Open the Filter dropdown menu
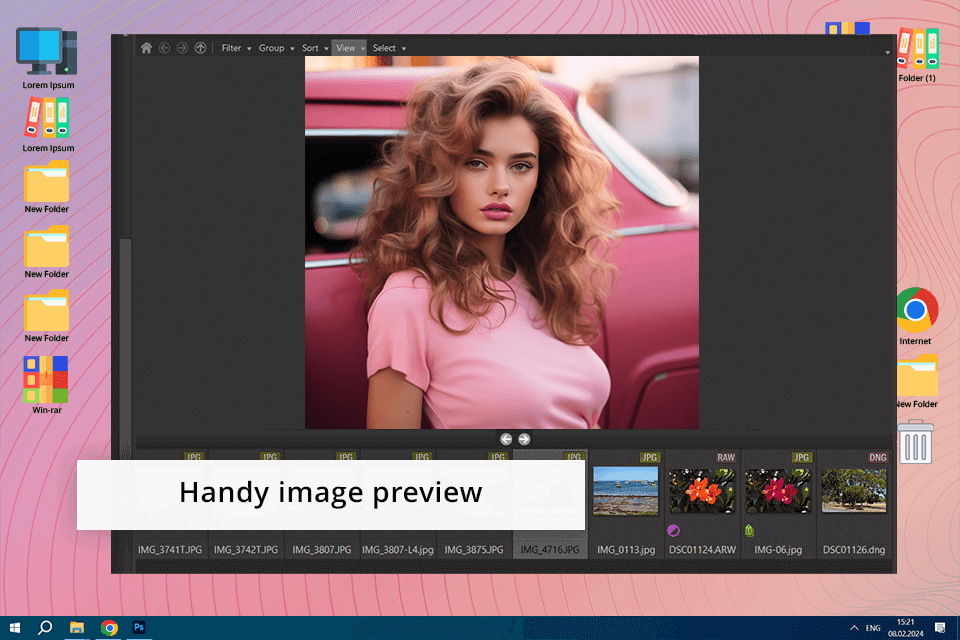The width and height of the screenshot is (960, 640). (235, 48)
